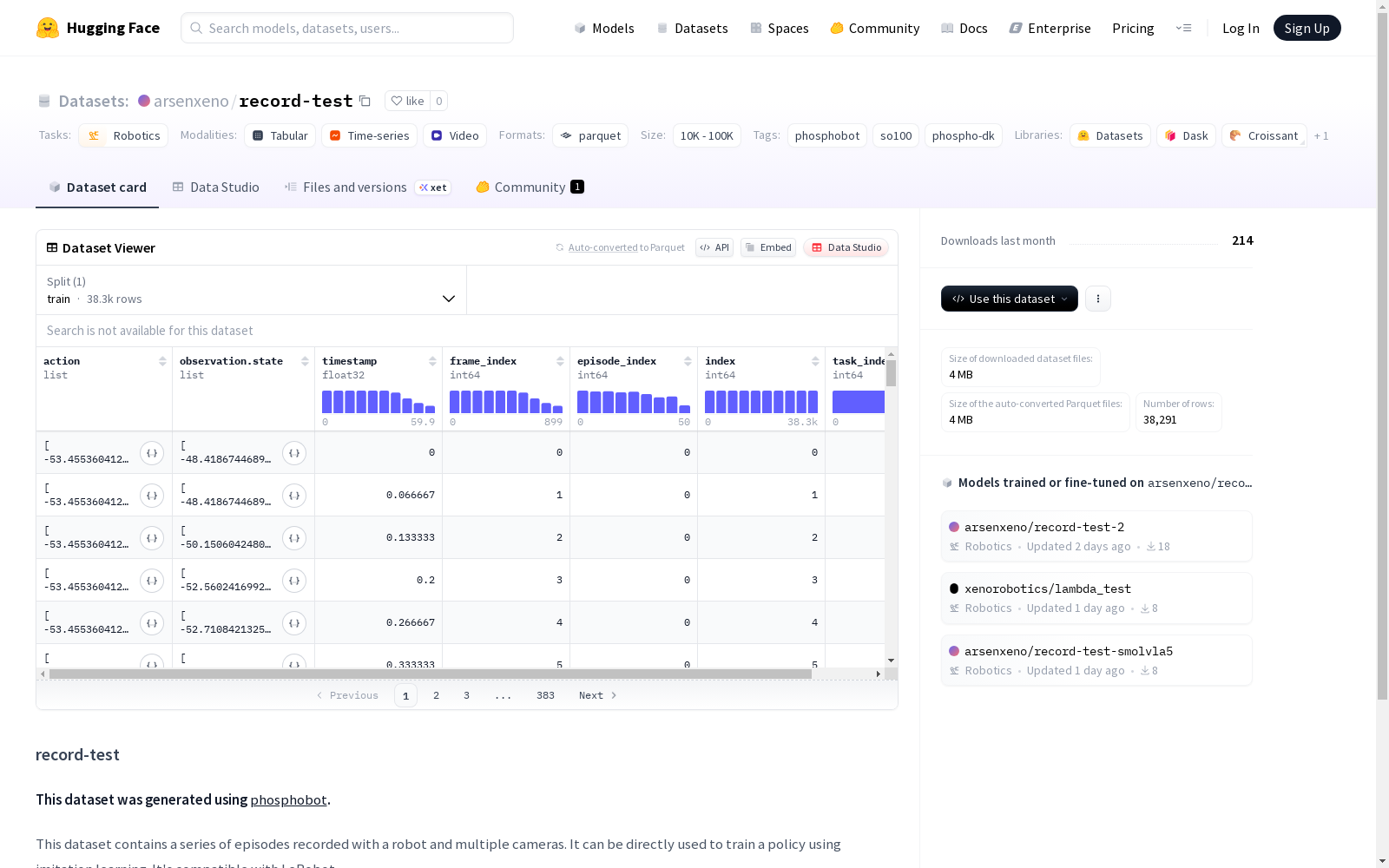Follow the phosphobot link

(288, 799)
